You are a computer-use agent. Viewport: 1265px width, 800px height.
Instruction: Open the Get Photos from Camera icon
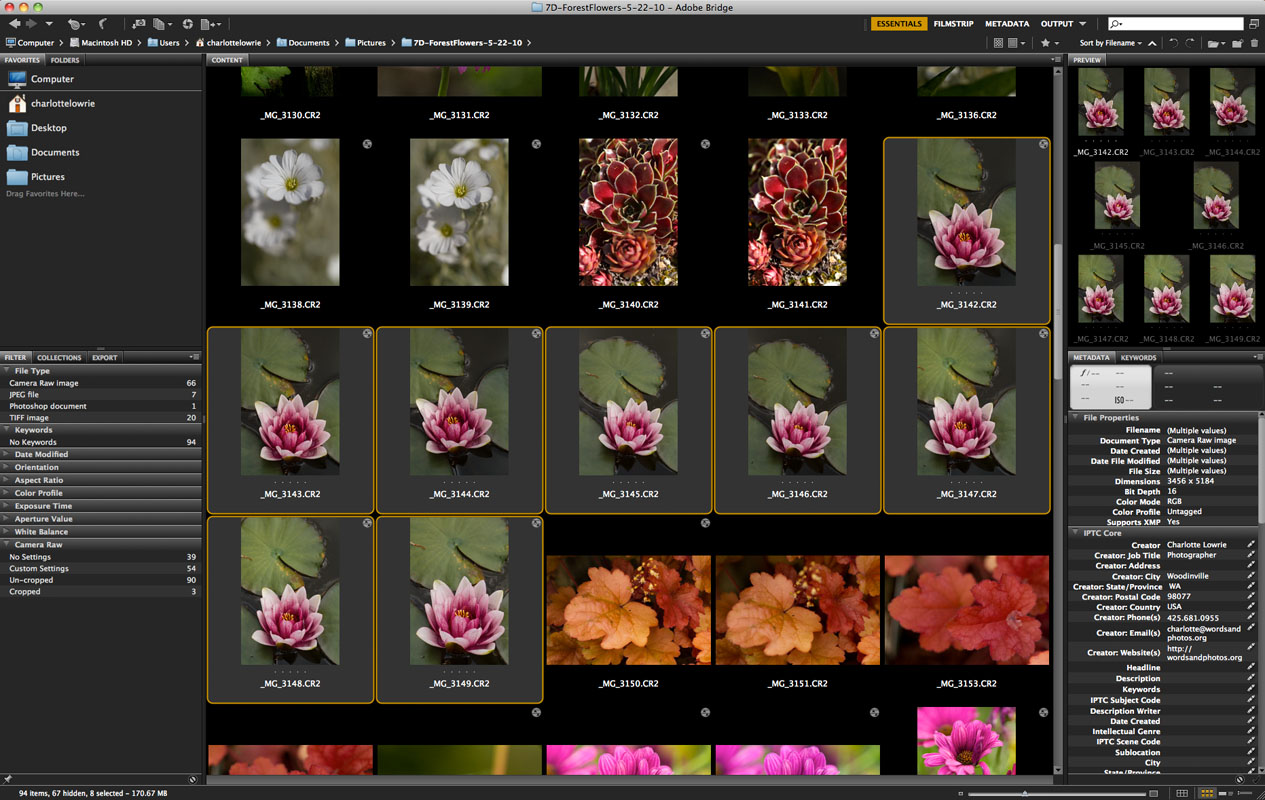click(137, 23)
